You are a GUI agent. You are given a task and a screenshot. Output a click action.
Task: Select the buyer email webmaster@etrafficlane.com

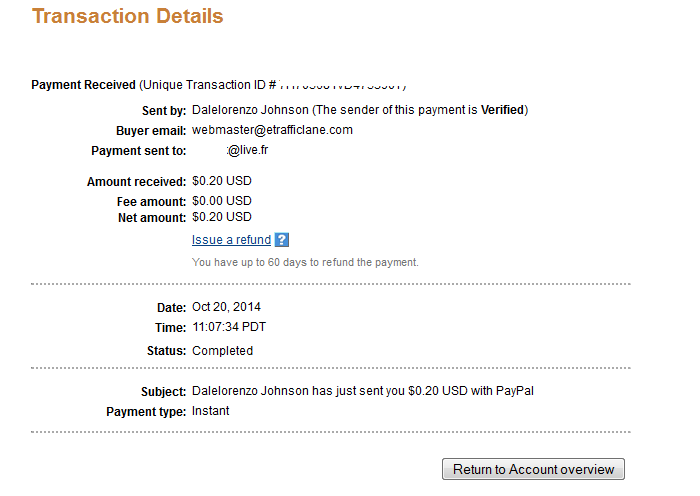point(272,130)
